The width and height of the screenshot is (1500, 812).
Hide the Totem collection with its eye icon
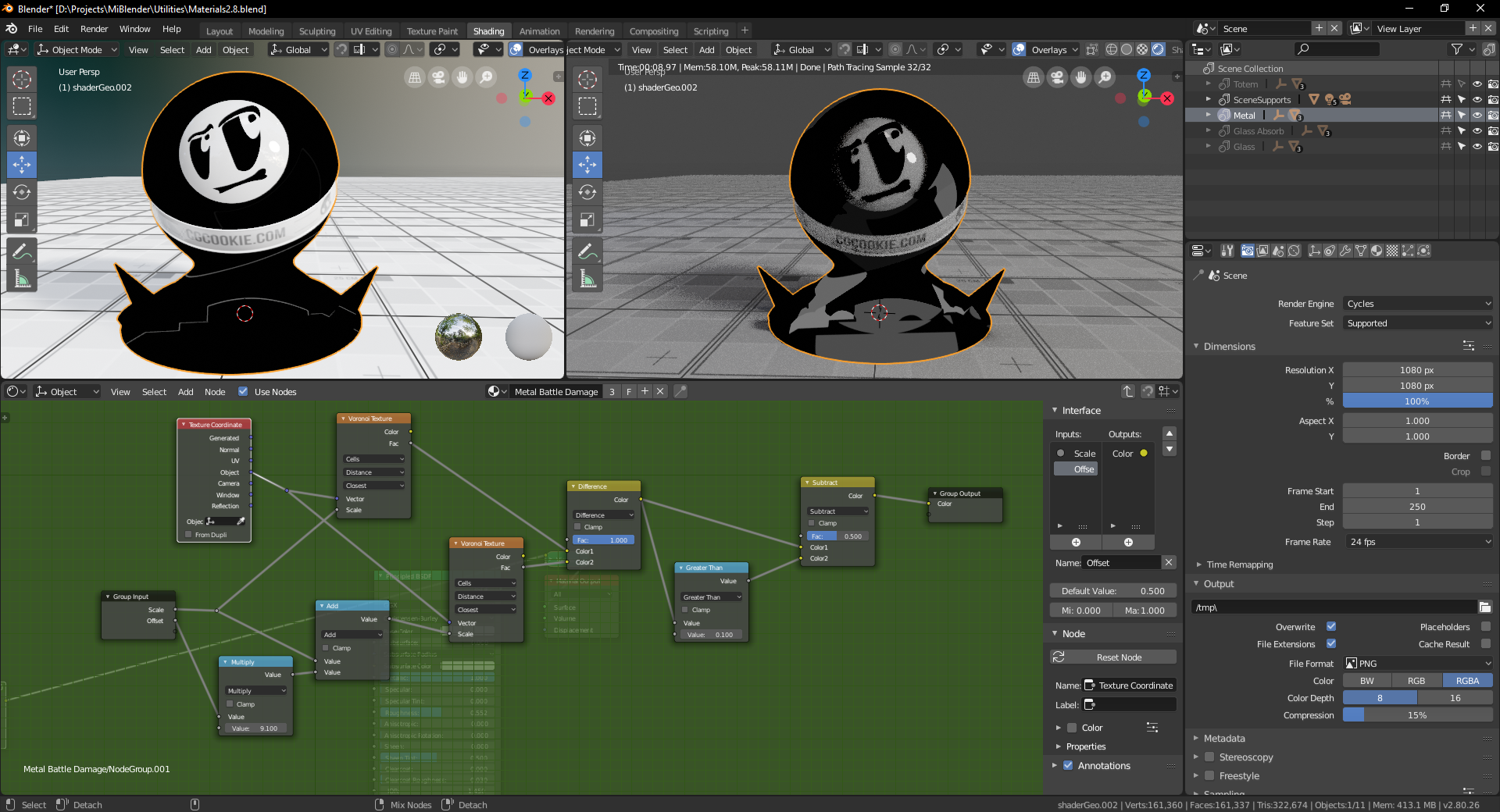coord(1477,84)
